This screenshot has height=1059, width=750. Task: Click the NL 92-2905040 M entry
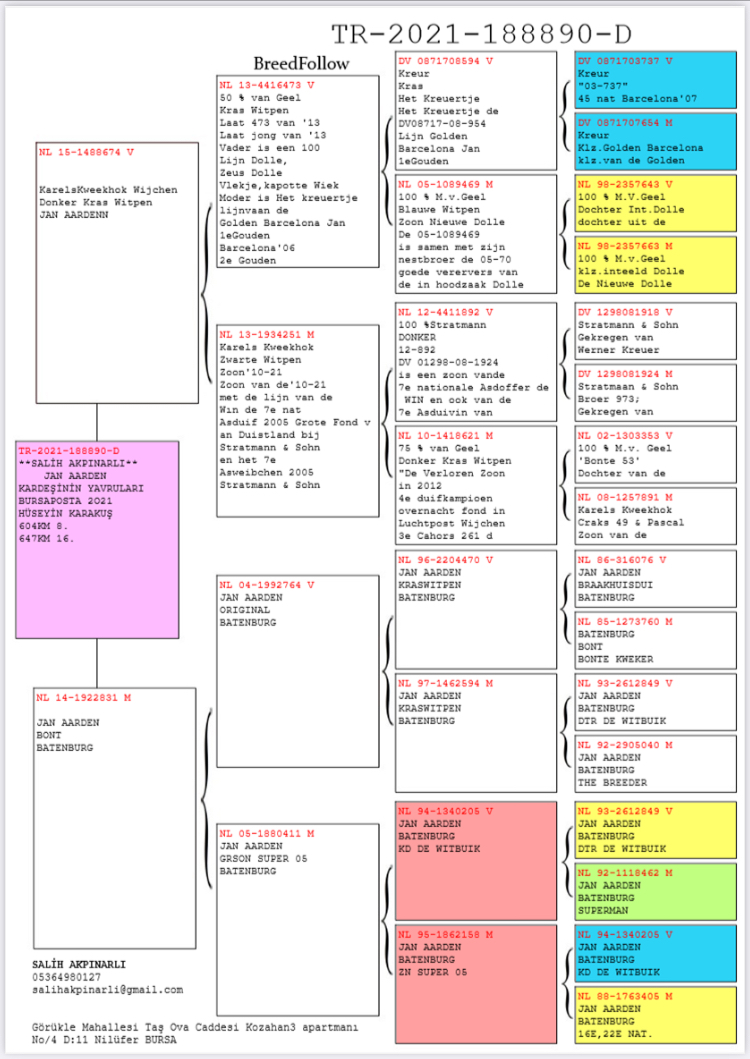[655, 764]
